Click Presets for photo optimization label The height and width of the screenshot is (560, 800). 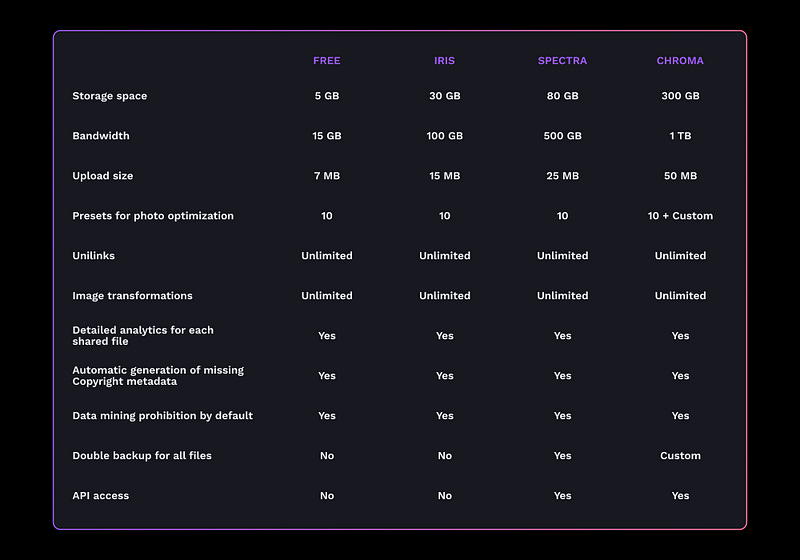153,216
